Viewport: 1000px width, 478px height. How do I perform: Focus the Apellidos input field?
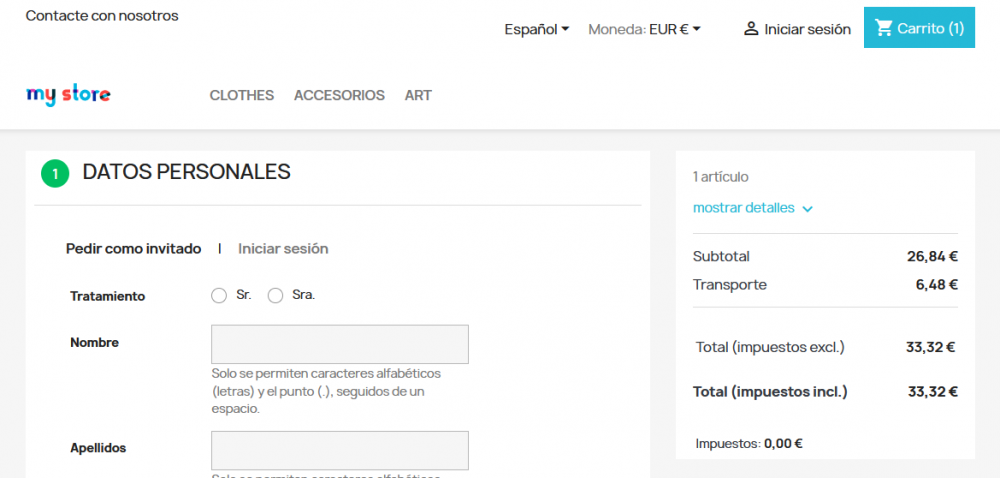pos(340,450)
